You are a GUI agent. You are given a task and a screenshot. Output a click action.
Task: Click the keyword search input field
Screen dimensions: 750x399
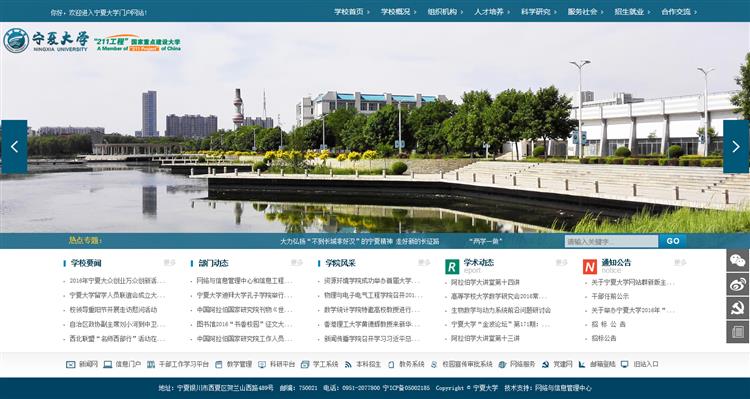[x=611, y=241]
